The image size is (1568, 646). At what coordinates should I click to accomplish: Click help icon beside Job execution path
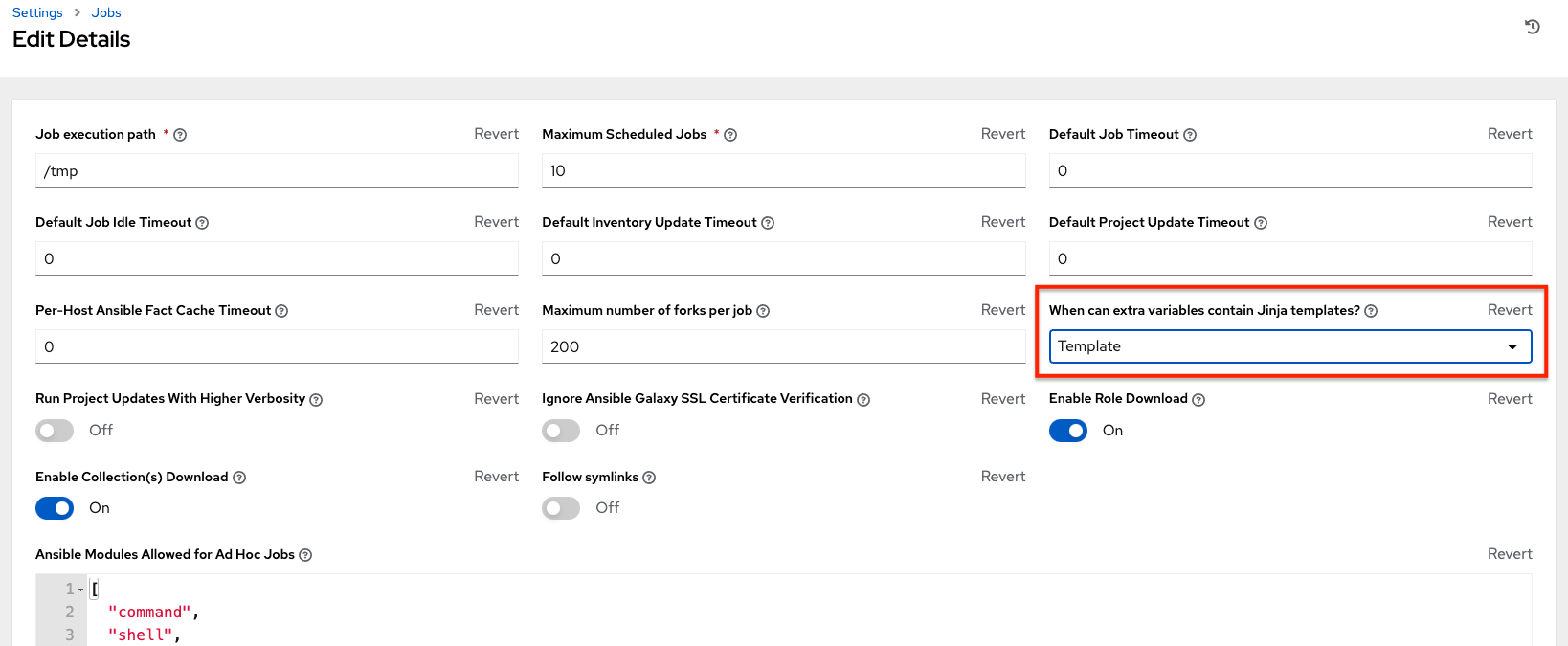pyautogui.click(x=180, y=135)
